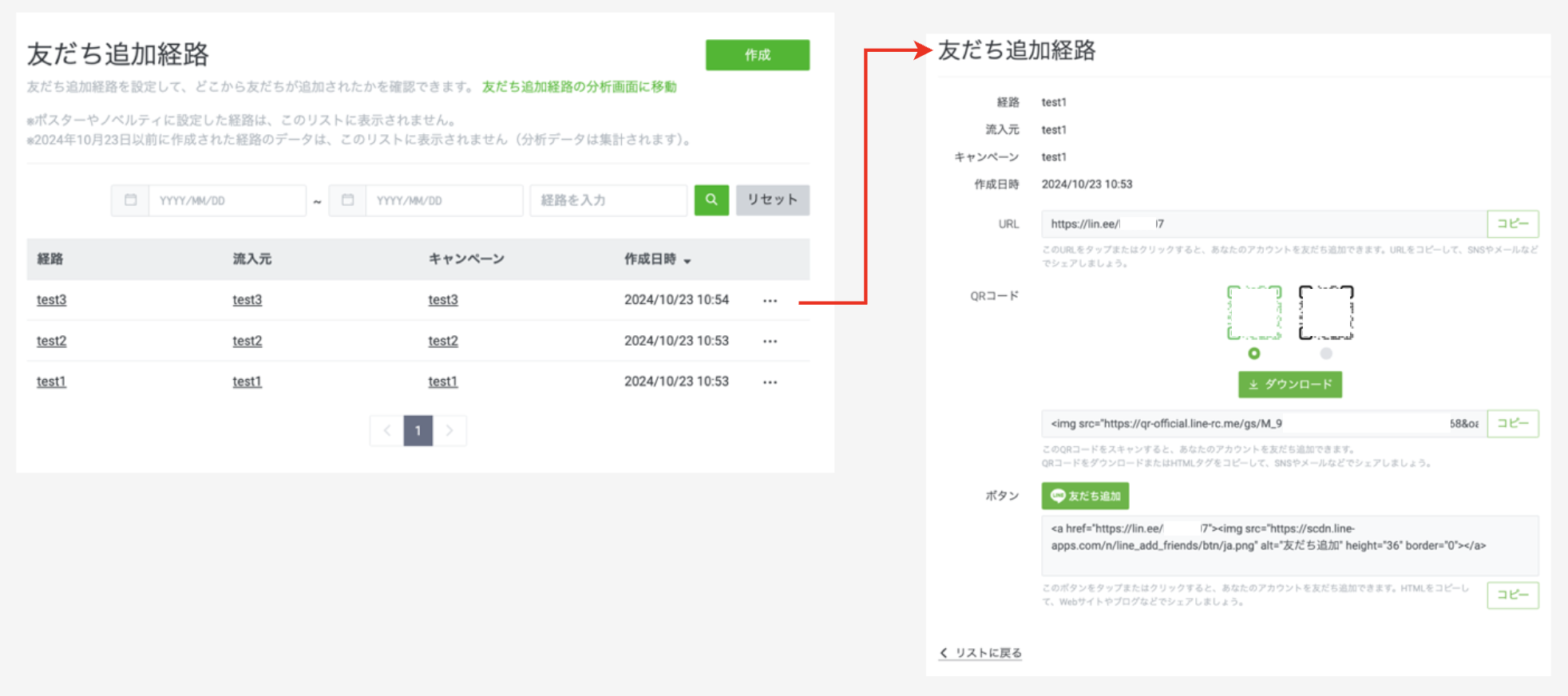Open the test2 link in 流入元 column
The width and height of the screenshot is (1568, 696).
[247, 341]
